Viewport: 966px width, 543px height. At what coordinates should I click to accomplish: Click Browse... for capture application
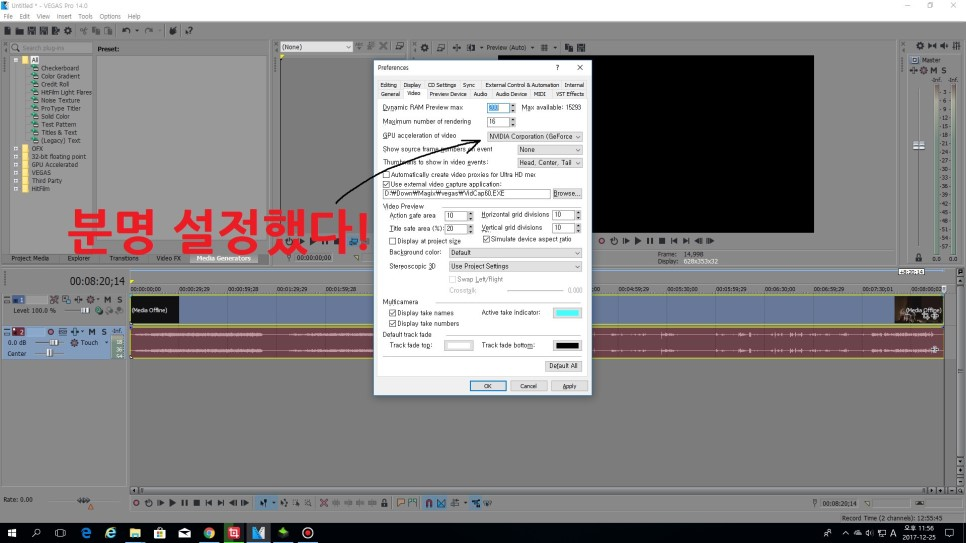[x=566, y=194]
